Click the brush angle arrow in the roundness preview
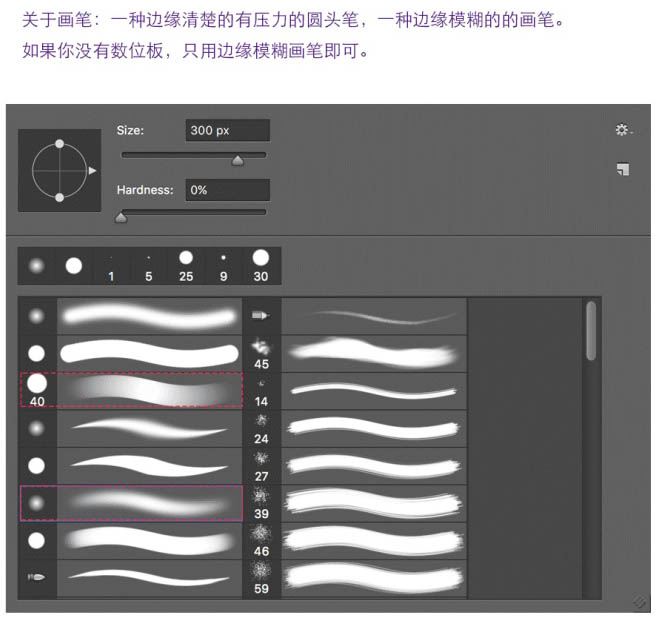The width and height of the screenshot is (655, 617). 92,170
